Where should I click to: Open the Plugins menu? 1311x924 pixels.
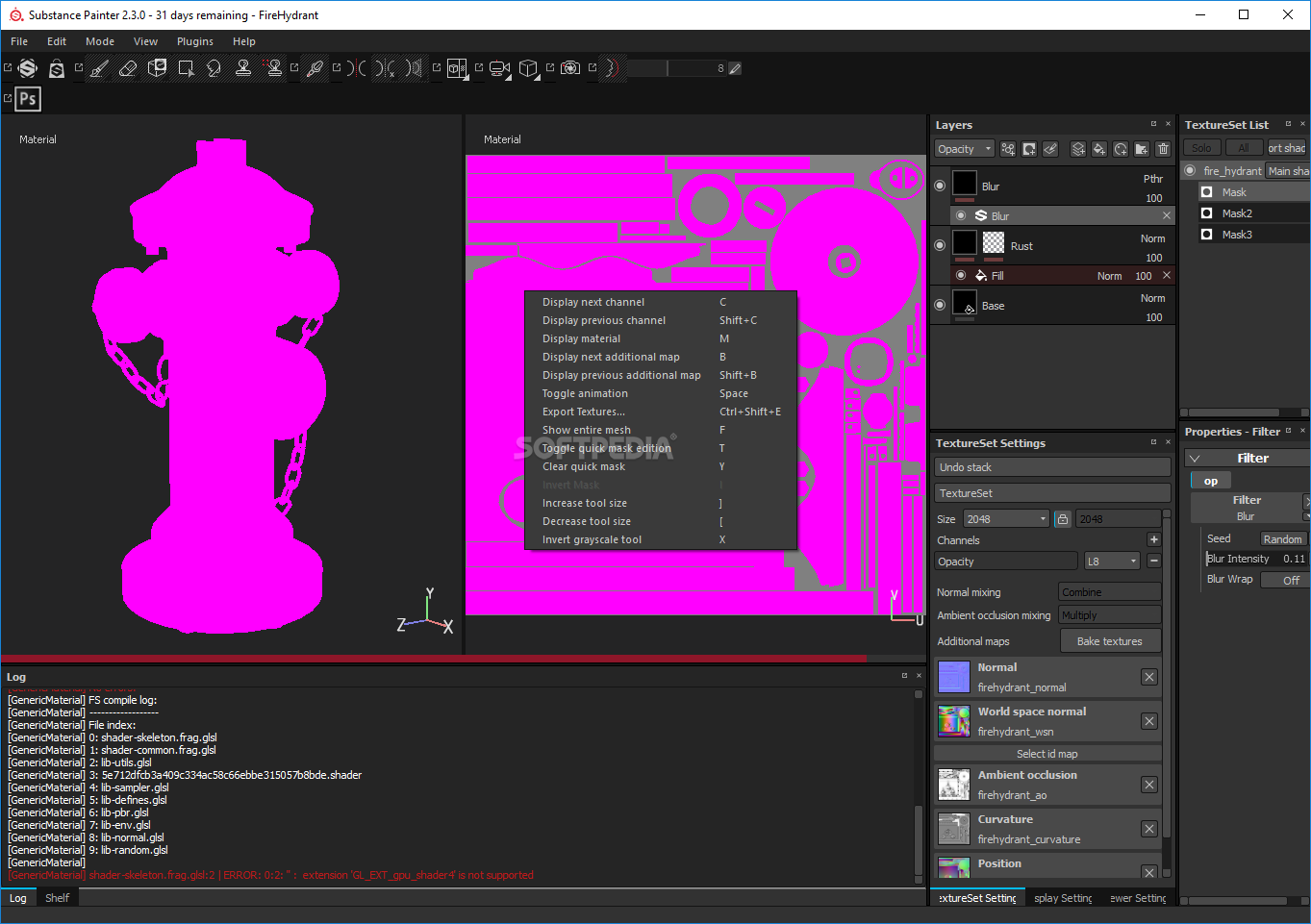pos(195,41)
